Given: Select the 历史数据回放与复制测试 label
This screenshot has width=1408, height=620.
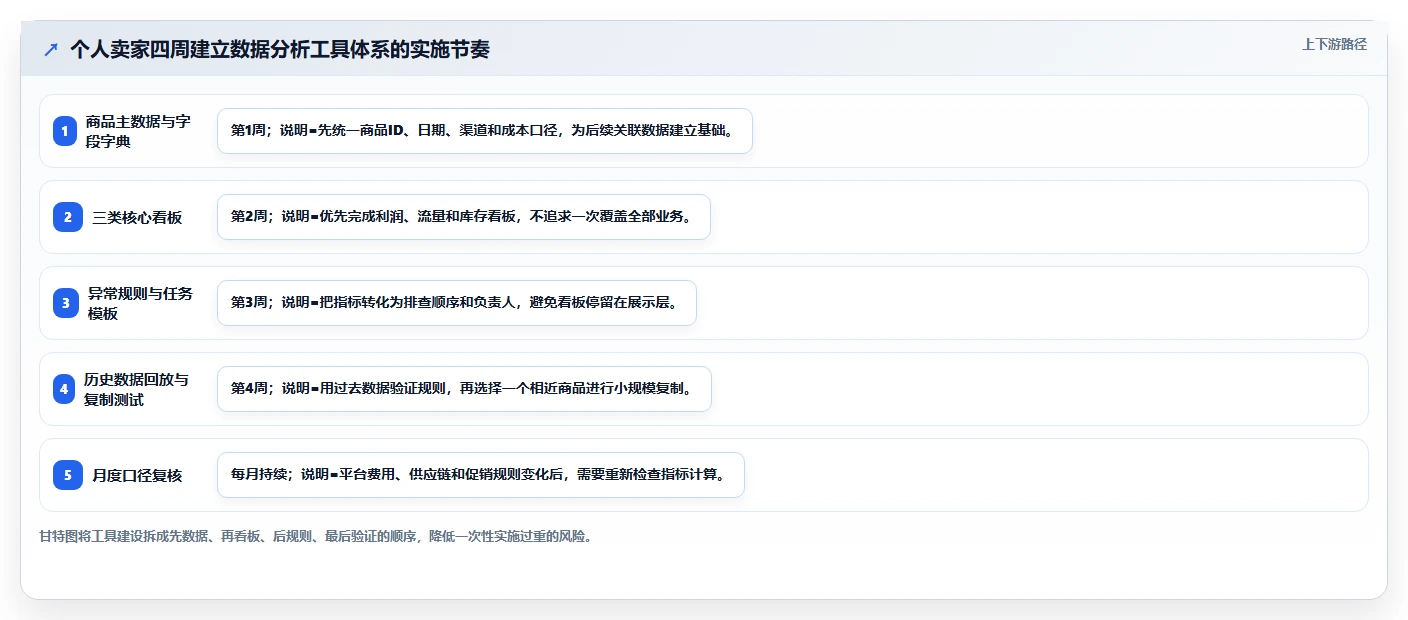Looking at the screenshot, I should tap(136, 389).
